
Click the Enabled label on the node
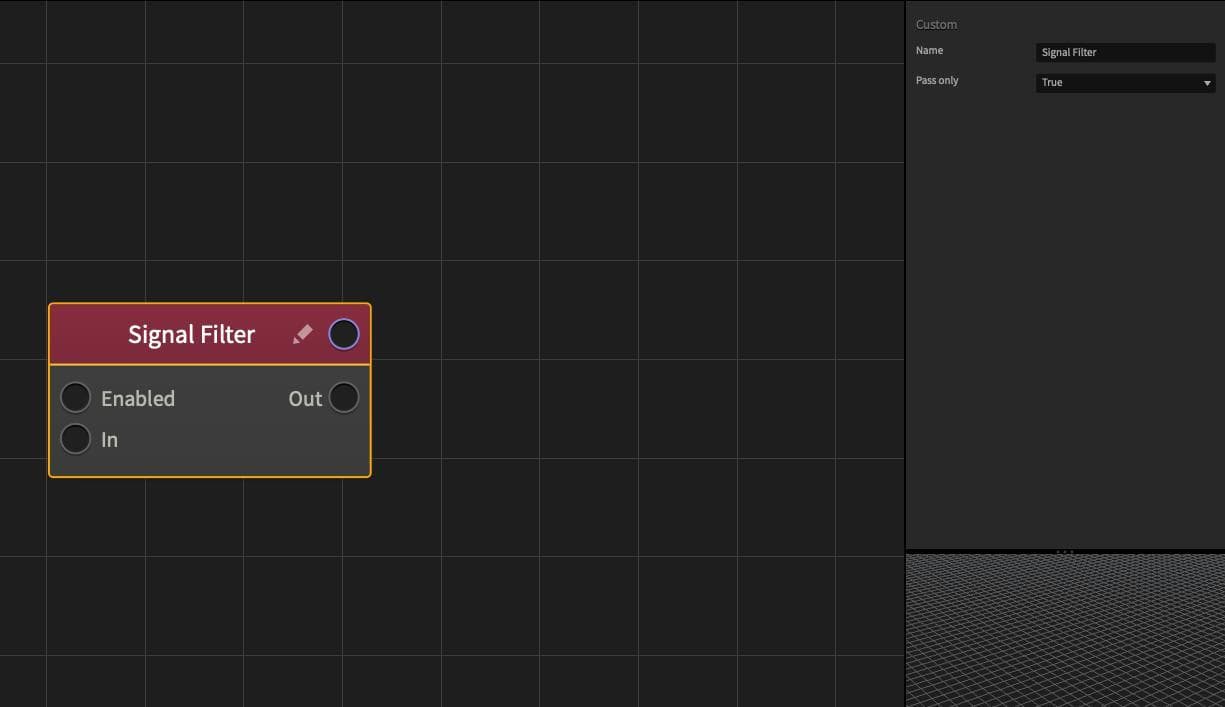[x=138, y=398]
